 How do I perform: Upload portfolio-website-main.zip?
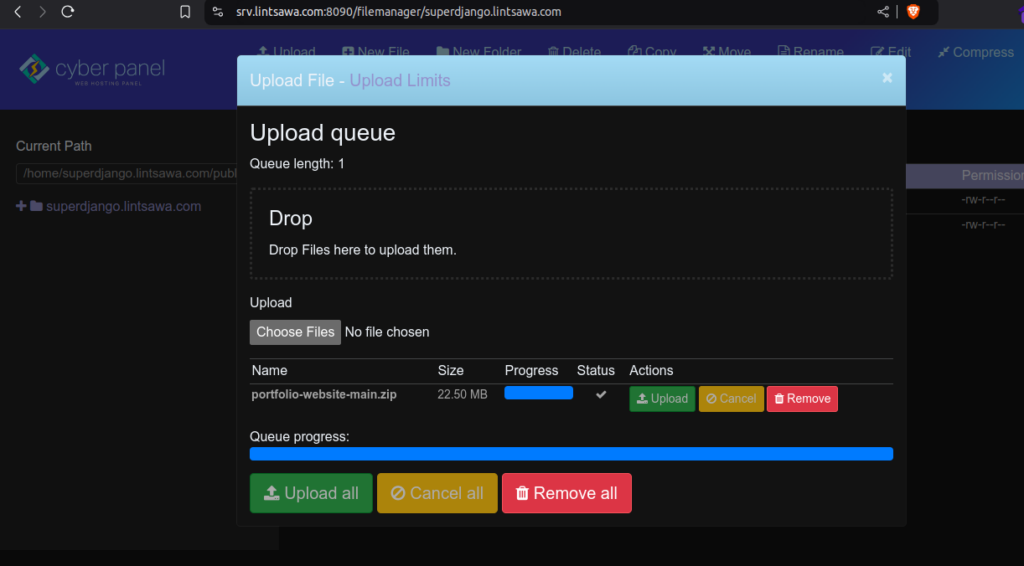(x=662, y=399)
